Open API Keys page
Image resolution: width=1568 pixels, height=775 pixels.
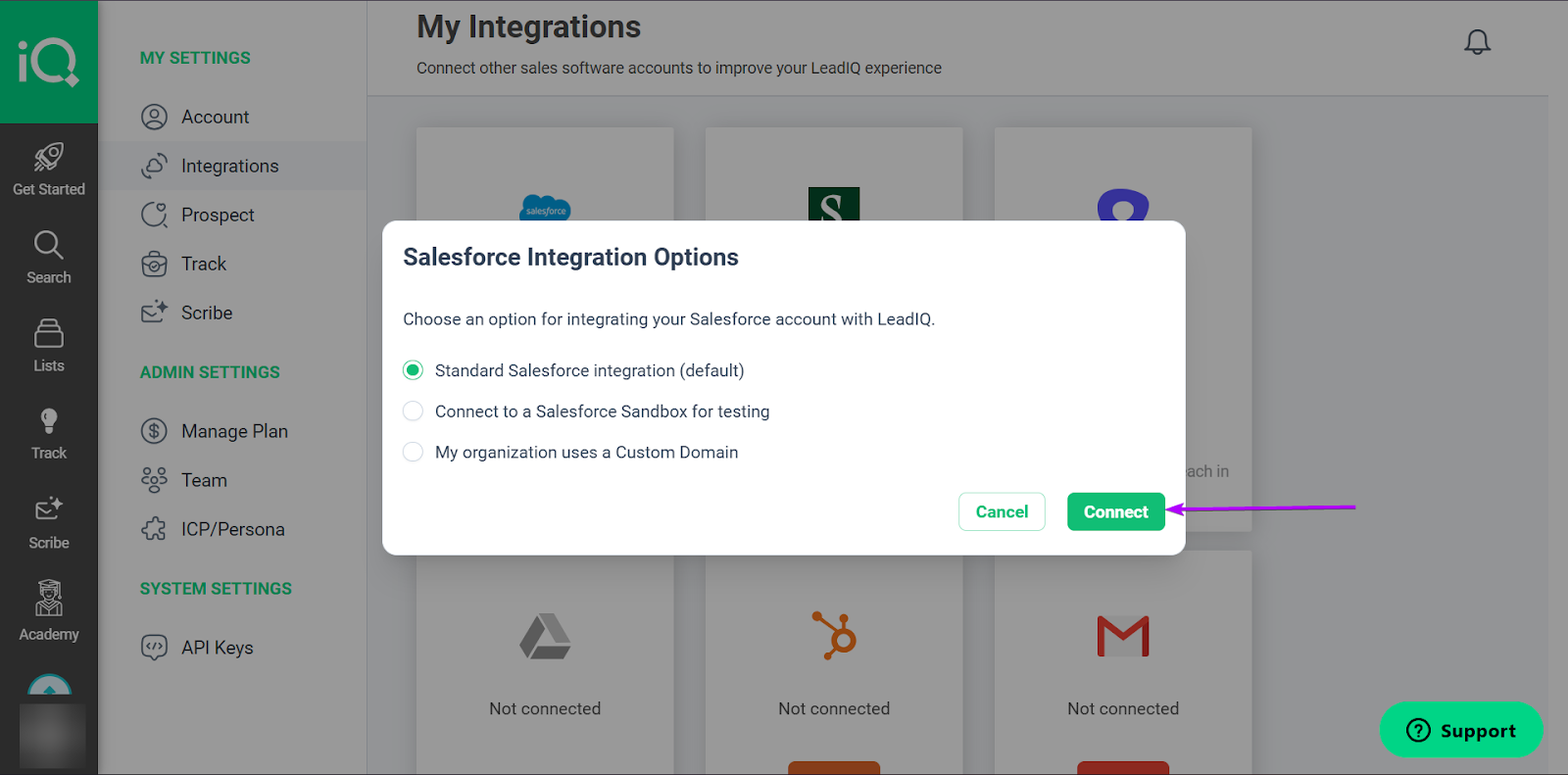click(x=217, y=648)
